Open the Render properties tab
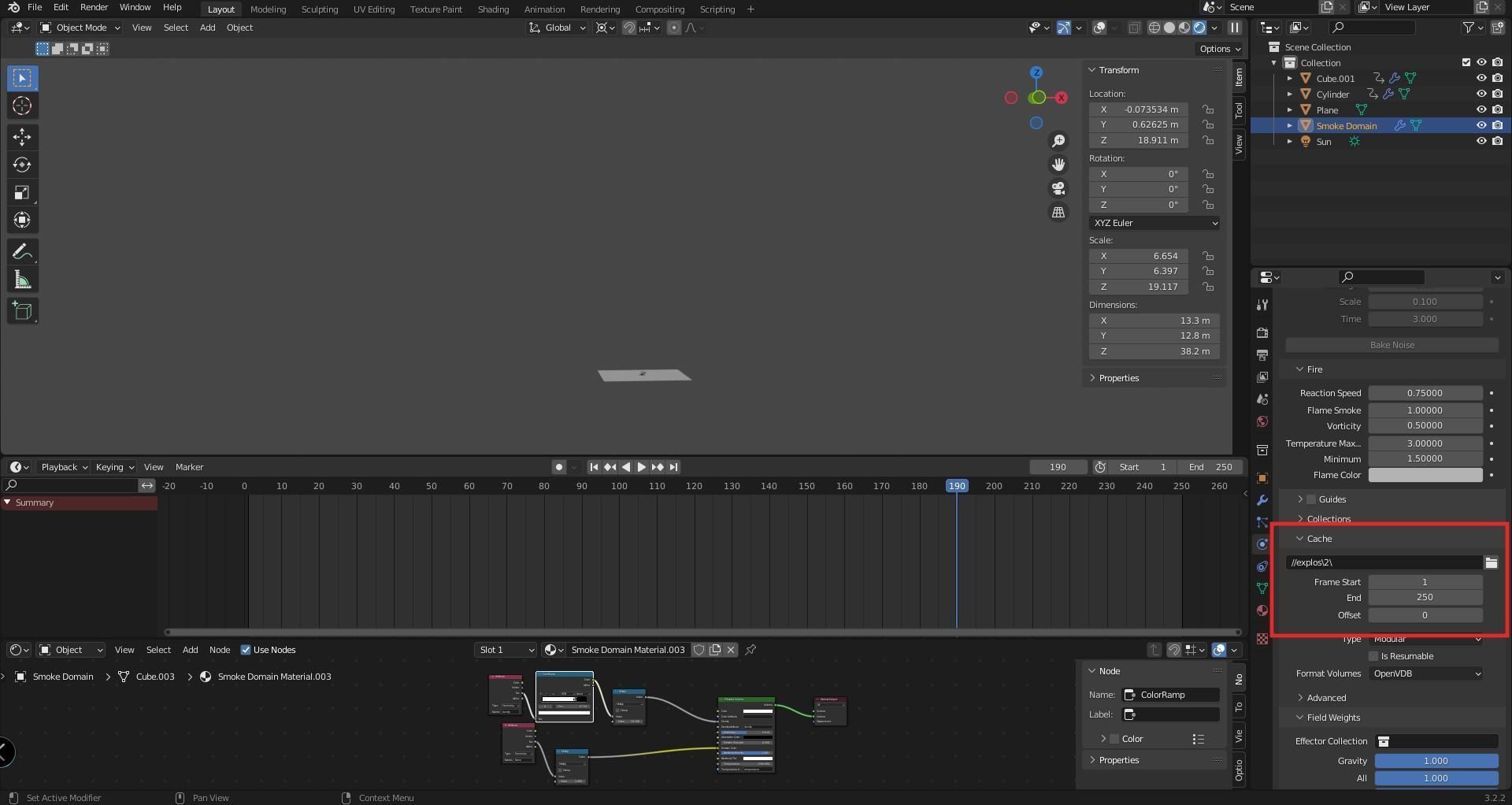The height and width of the screenshot is (805, 1512). (x=1262, y=333)
